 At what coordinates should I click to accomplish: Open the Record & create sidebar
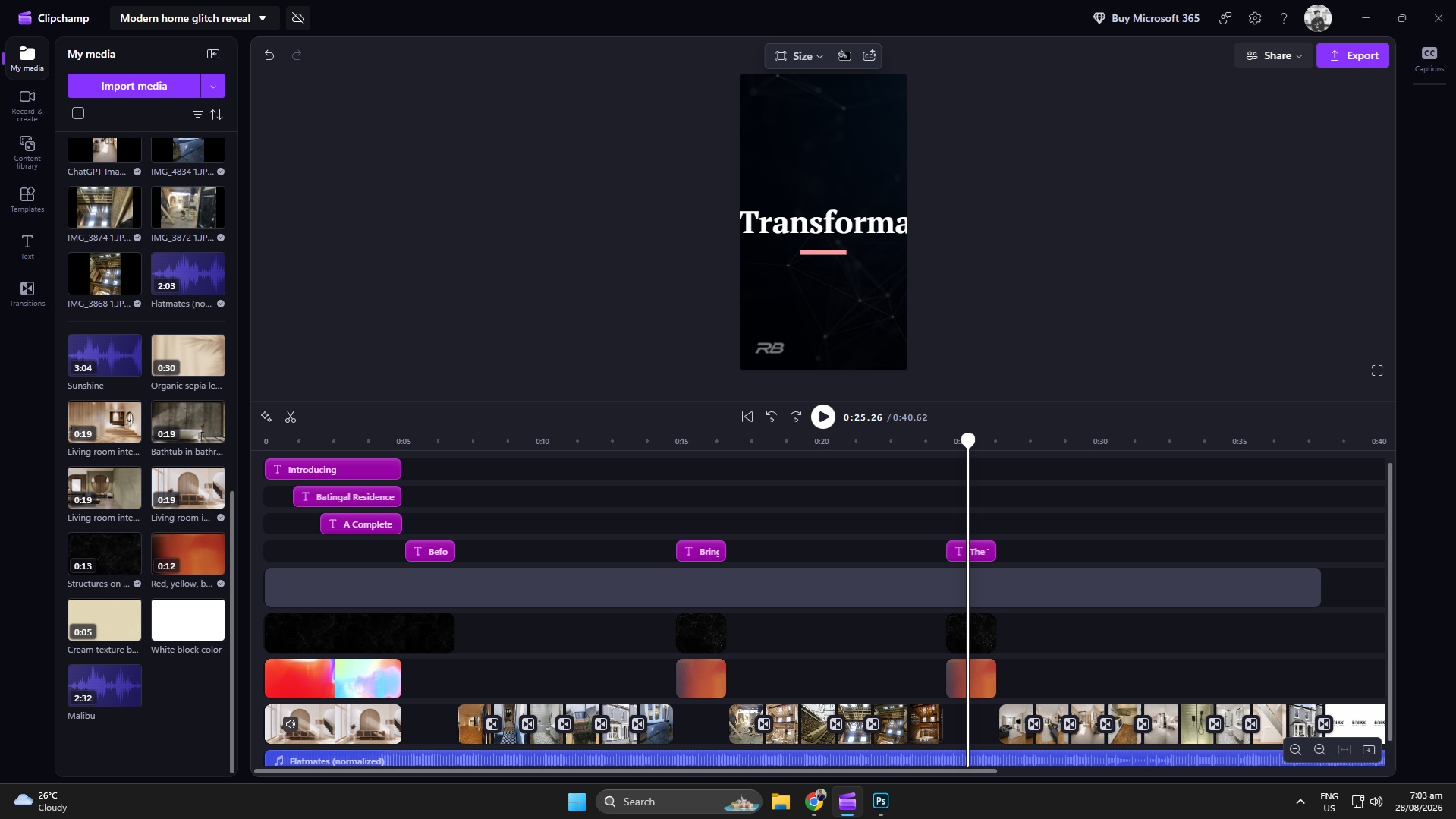[x=27, y=106]
